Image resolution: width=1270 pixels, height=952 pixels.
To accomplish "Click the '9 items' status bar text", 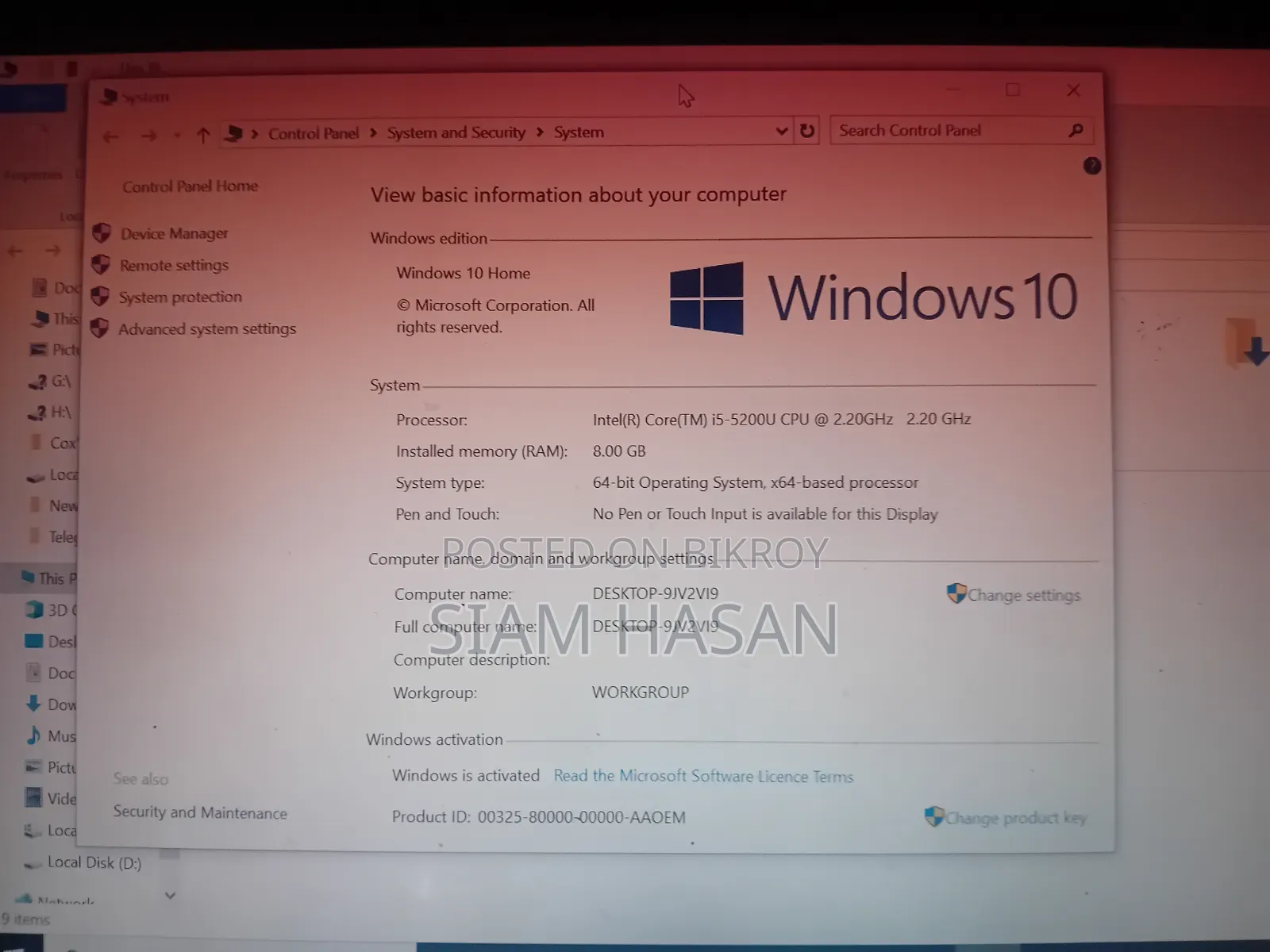I will pyautogui.click(x=25, y=919).
